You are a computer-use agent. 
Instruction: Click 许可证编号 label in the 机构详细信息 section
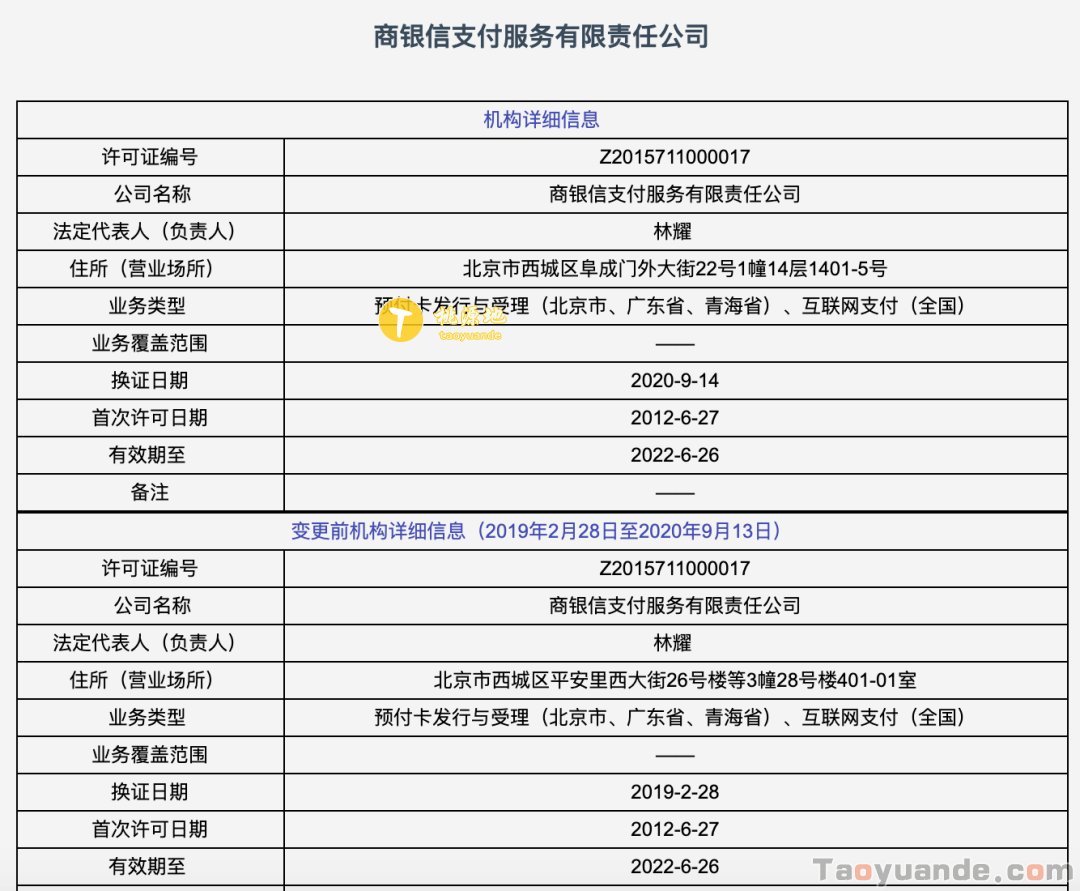[149, 157]
